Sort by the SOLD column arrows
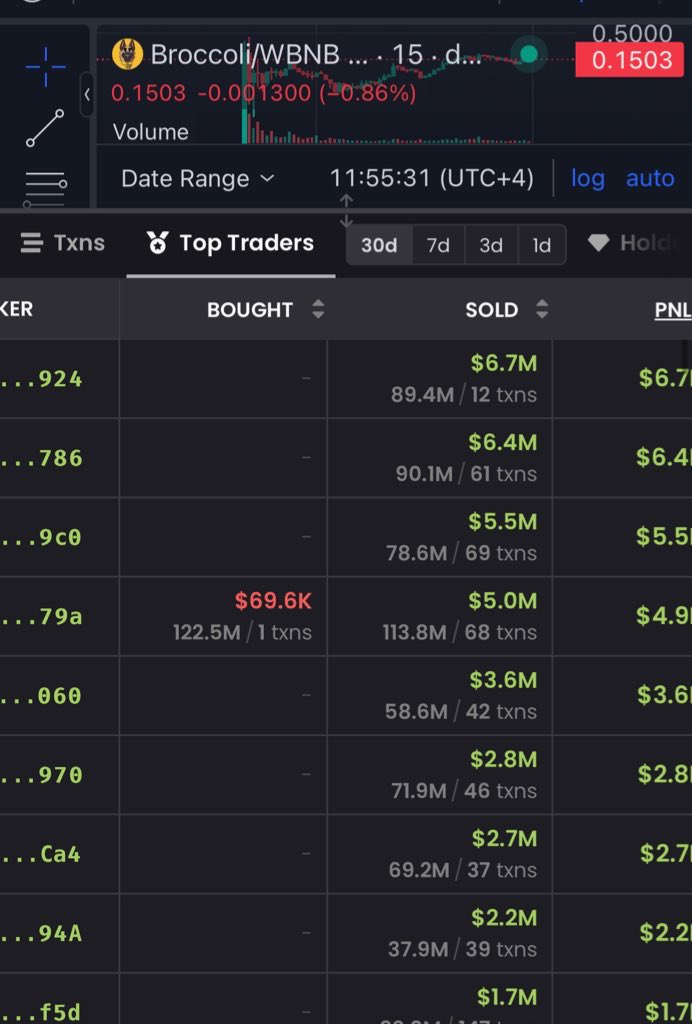The height and width of the screenshot is (1024, 692). click(542, 309)
